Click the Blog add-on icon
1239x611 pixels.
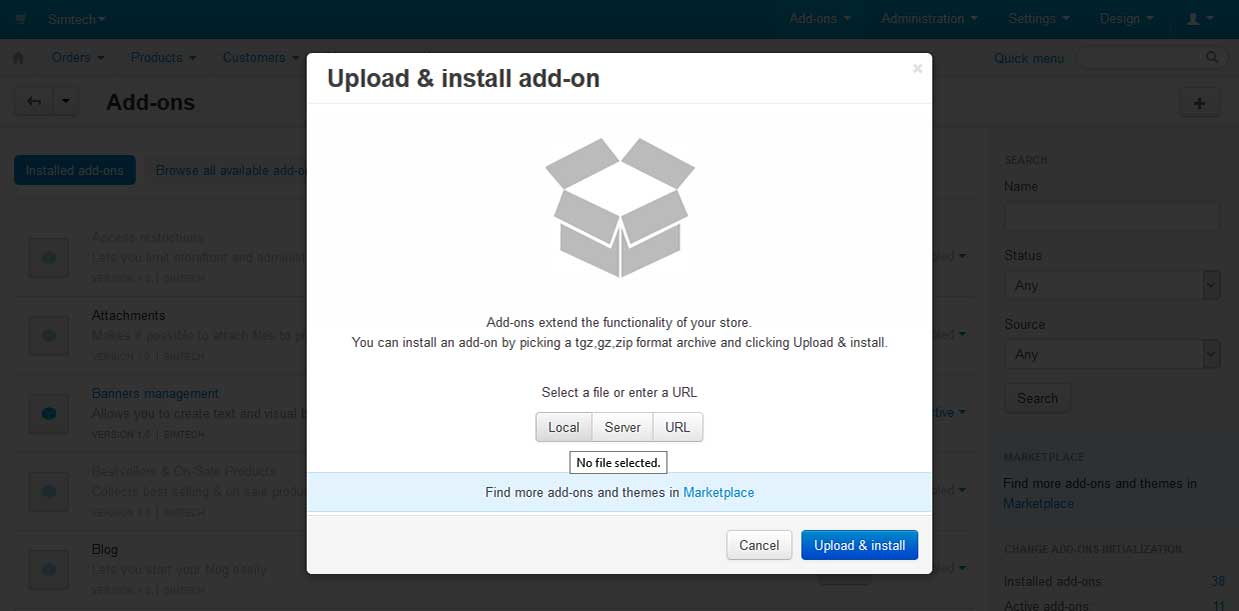pos(48,568)
